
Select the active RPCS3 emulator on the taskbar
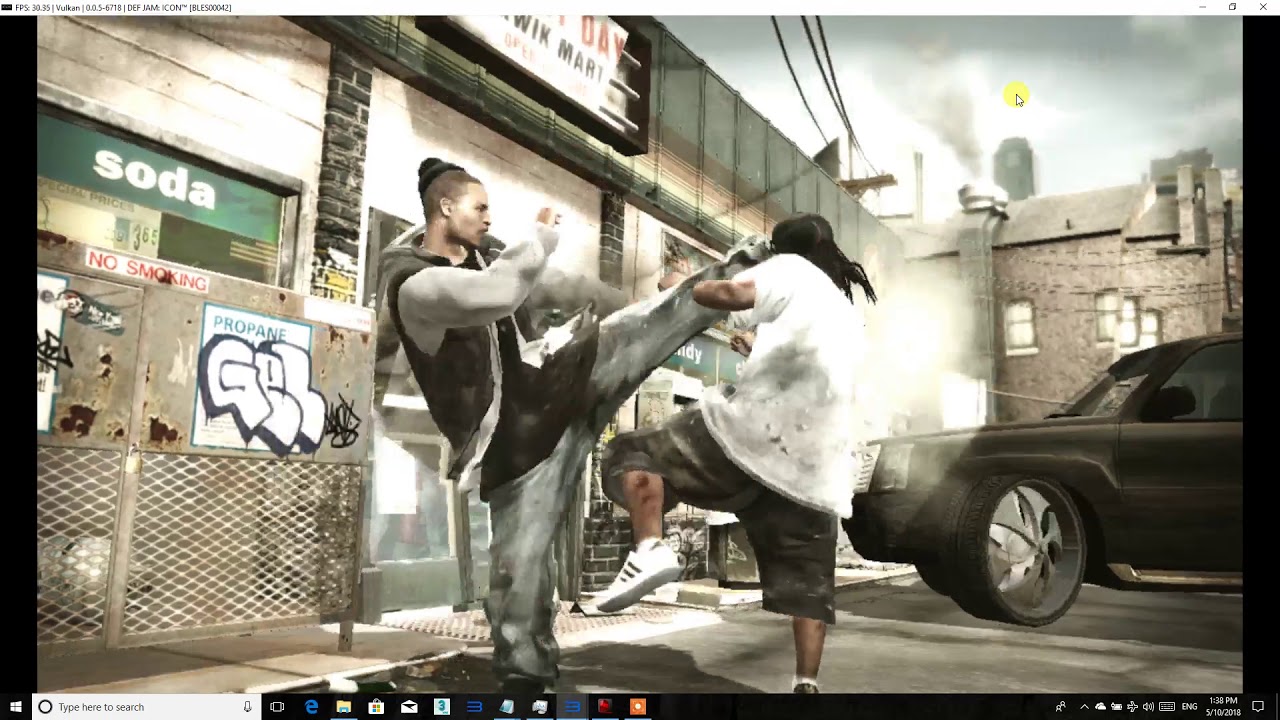click(x=573, y=707)
